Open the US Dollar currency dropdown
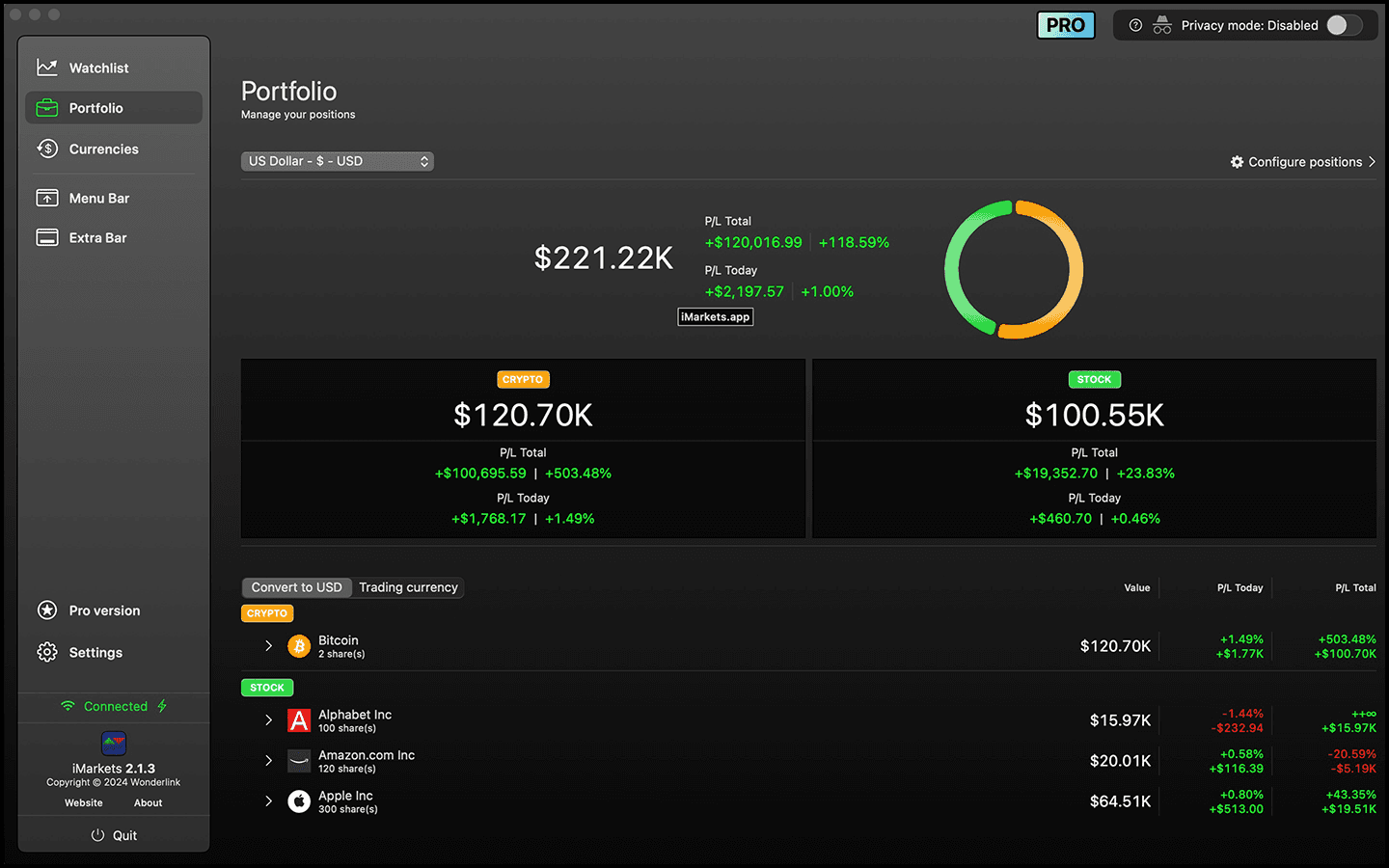The image size is (1389, 868). pyautogui.click(x=337, y=161)
